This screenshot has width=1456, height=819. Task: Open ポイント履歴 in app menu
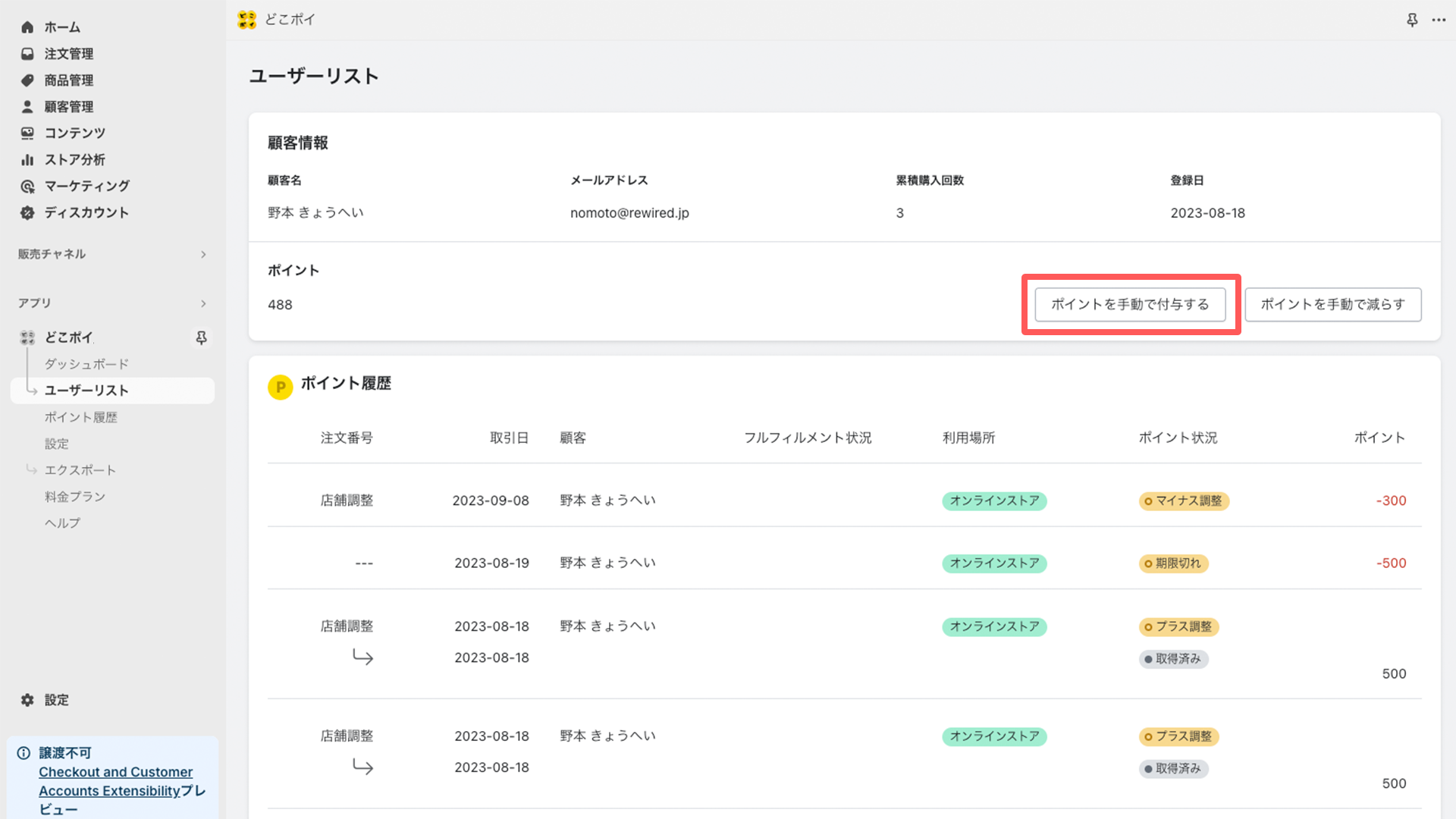pyautogui.click(x=81, y=417)
